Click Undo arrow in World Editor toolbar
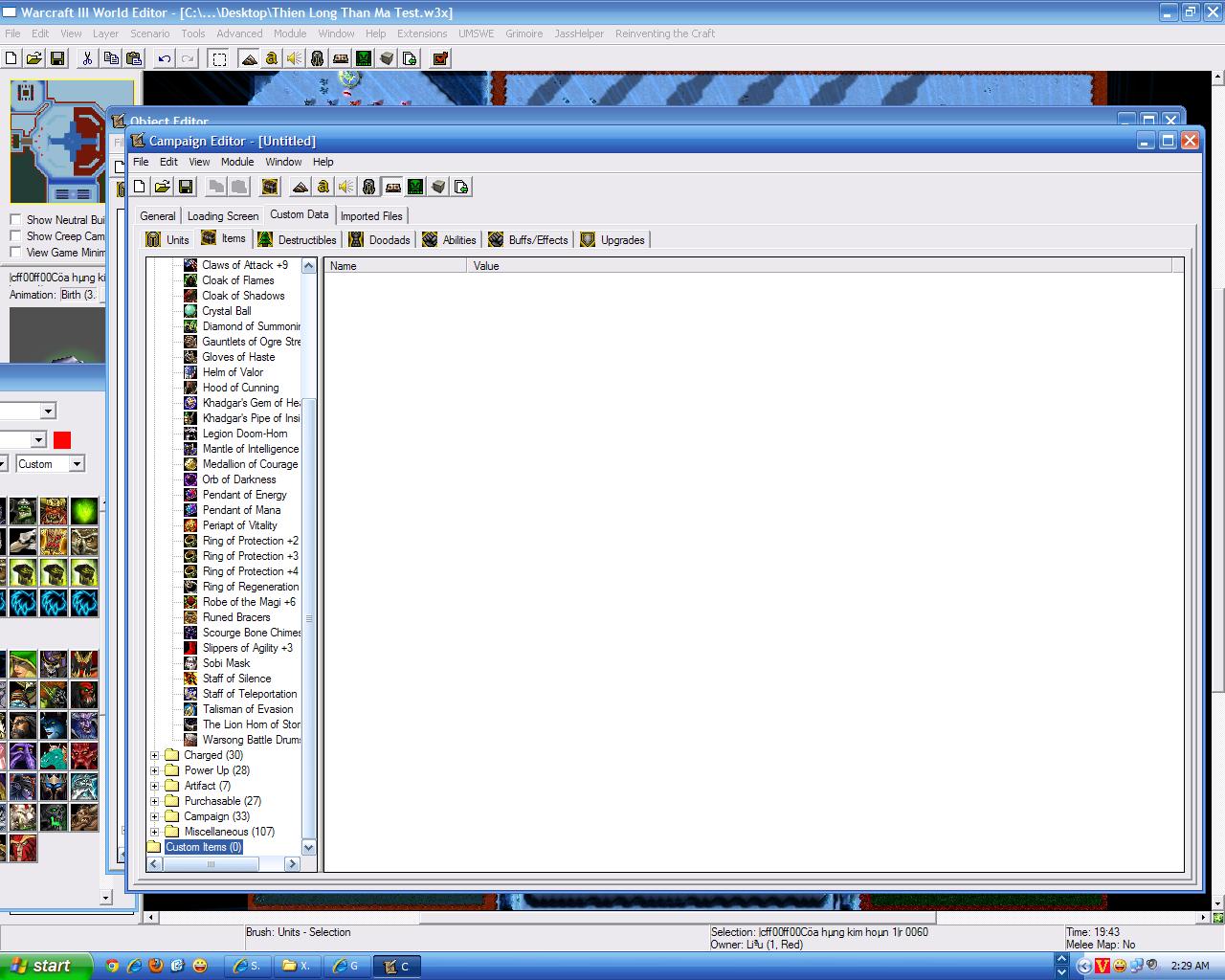Image resolution: width=1225 pixels, height=980 pixels. click(165, 58)
